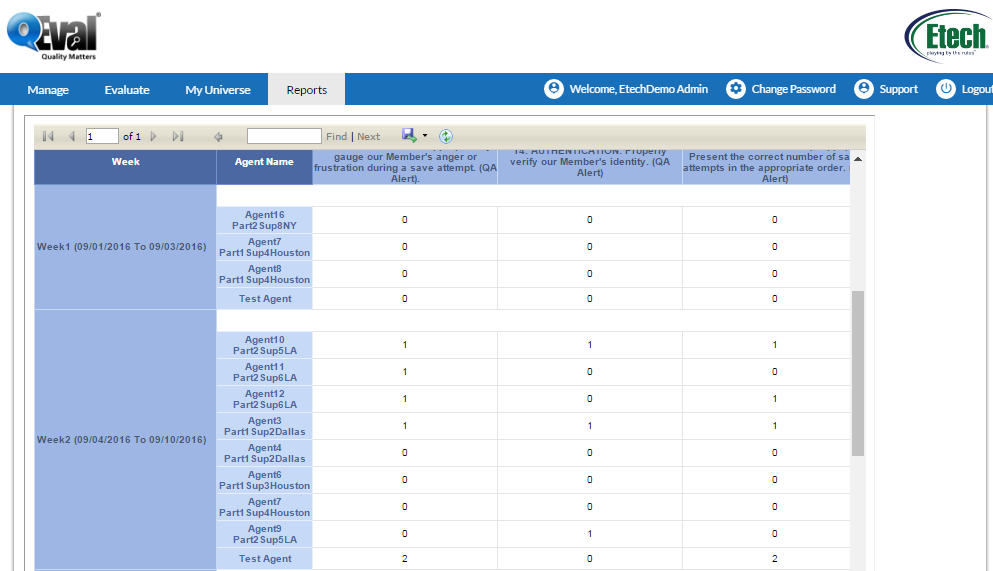Go to next report page
The image size is (993, 571).
[153, 136]
